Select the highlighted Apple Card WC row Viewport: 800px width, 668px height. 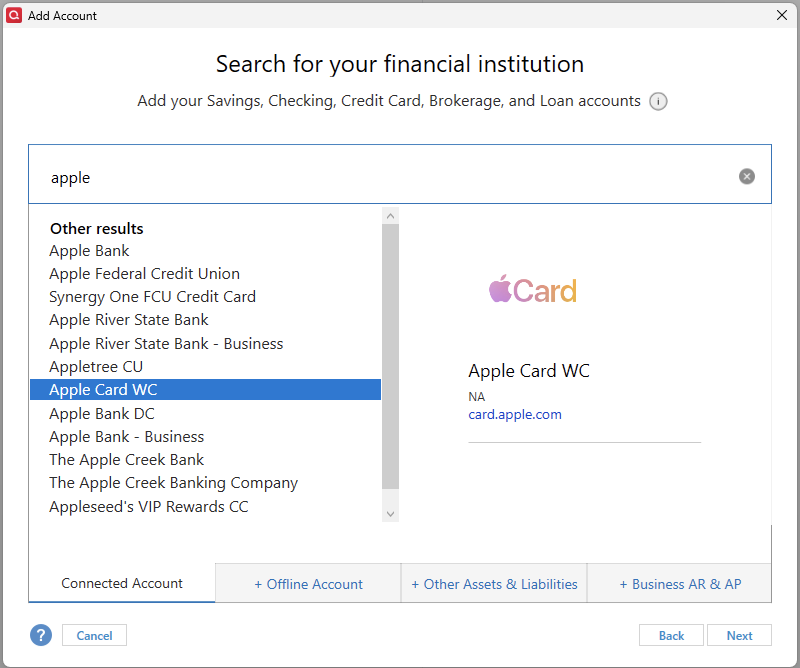pyautogui.click(x=205, y=389)
